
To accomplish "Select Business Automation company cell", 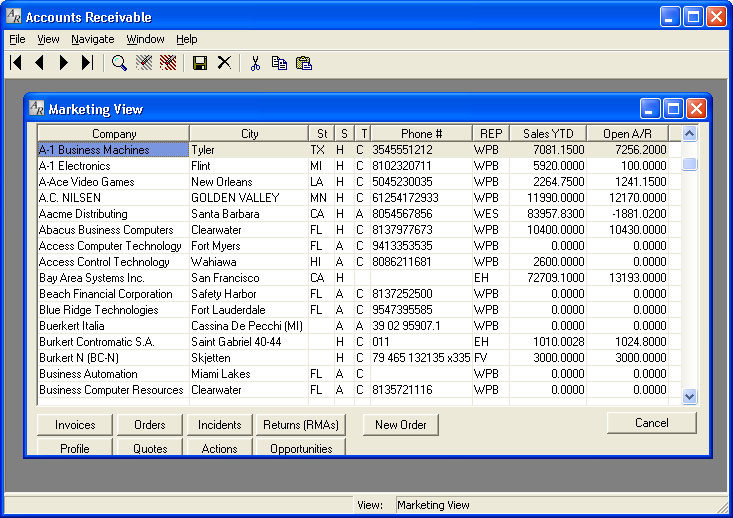I will coord(113,374).
